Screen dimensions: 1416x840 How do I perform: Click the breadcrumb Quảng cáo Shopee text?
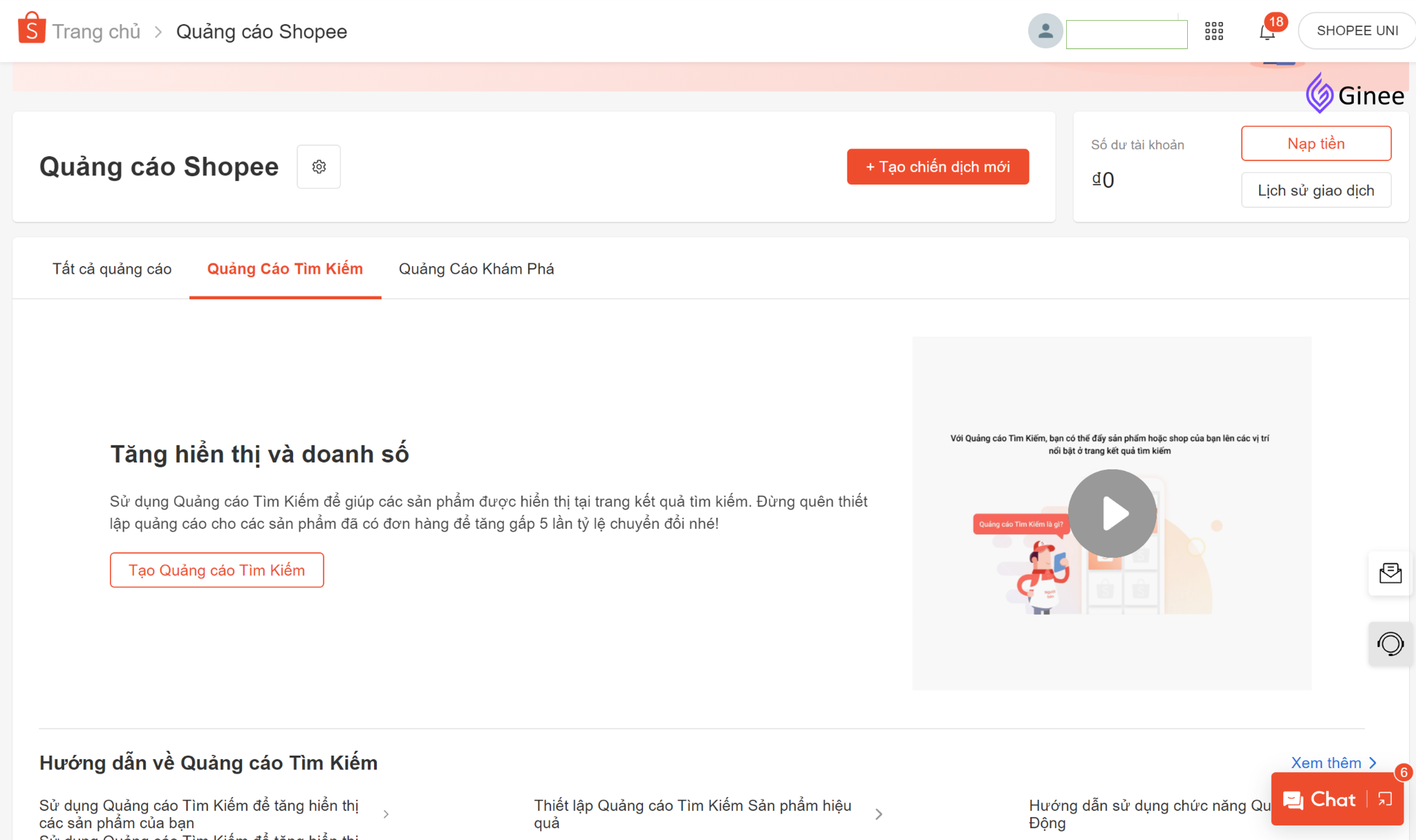click(261, 32)
